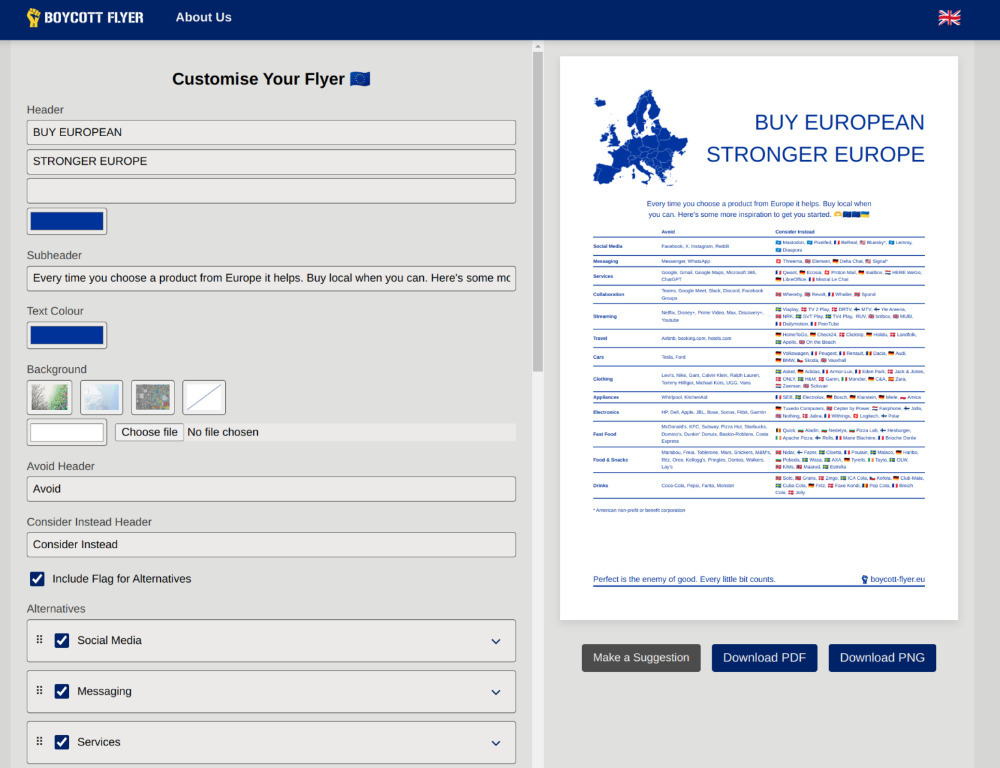
Task: Open the UK flag language selector
Action: pos(949,17)
